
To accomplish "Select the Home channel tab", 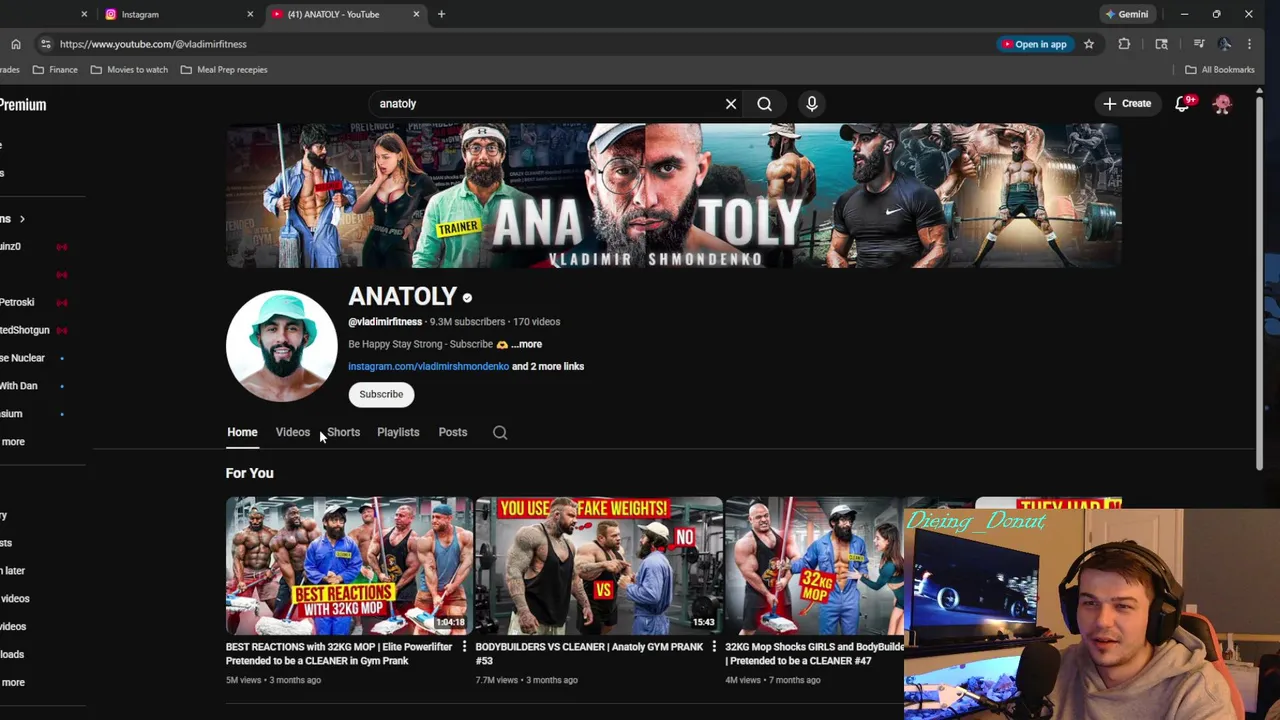I will [242, 432].
